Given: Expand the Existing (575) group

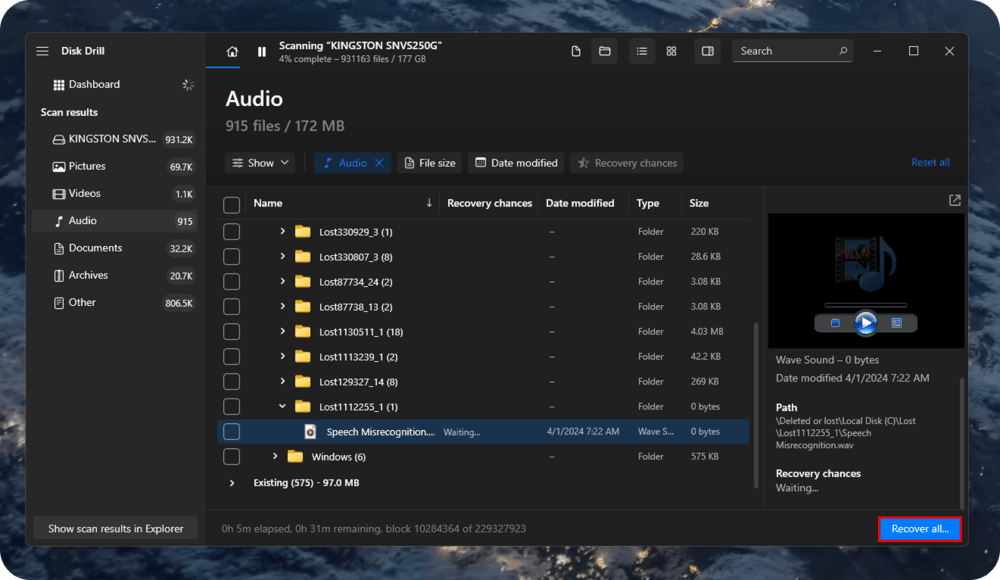Looking at the screenshot, I should click(x=232, y=483).
